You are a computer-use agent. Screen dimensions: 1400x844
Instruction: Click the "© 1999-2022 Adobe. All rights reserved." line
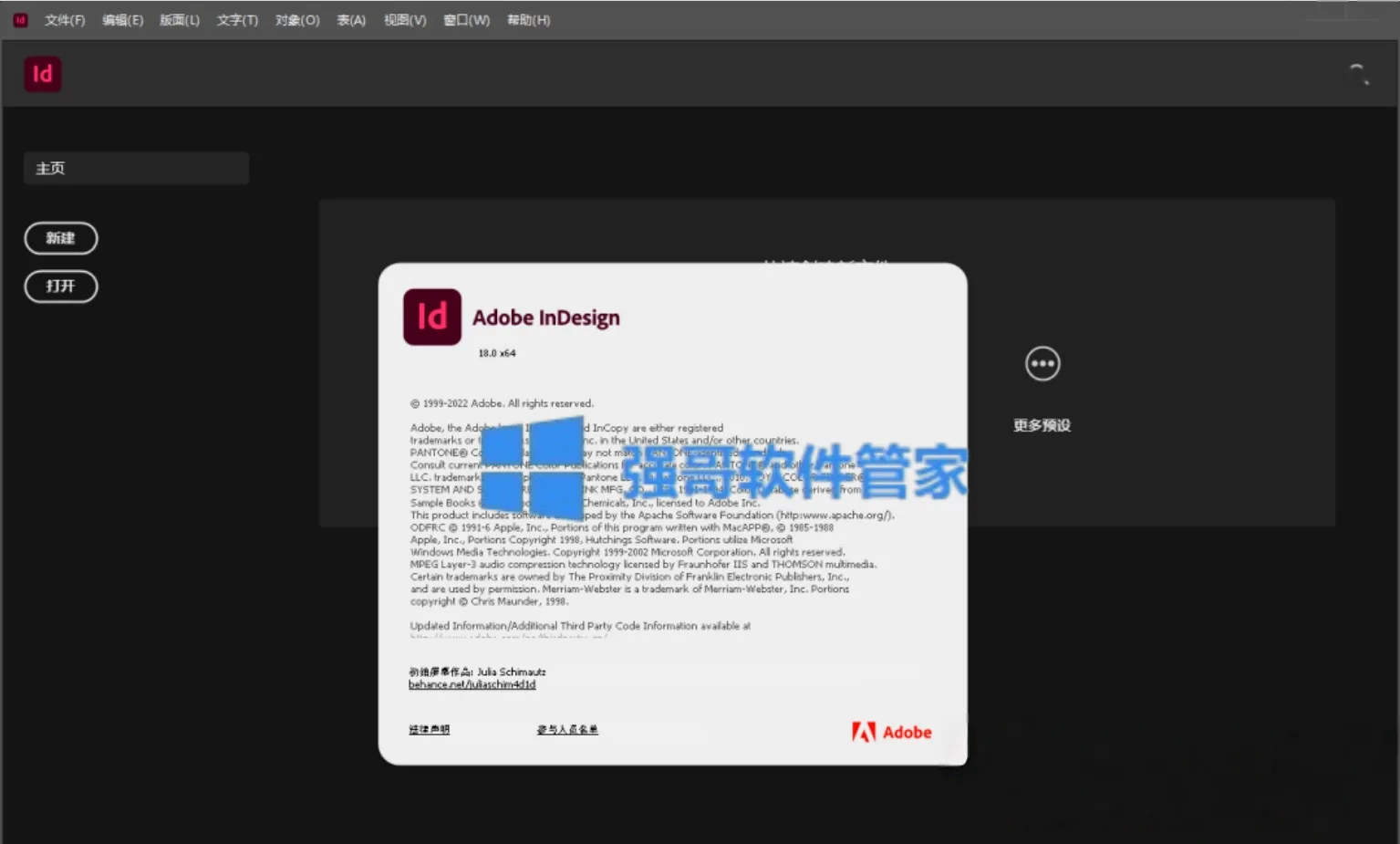click(x=502, y=403)
